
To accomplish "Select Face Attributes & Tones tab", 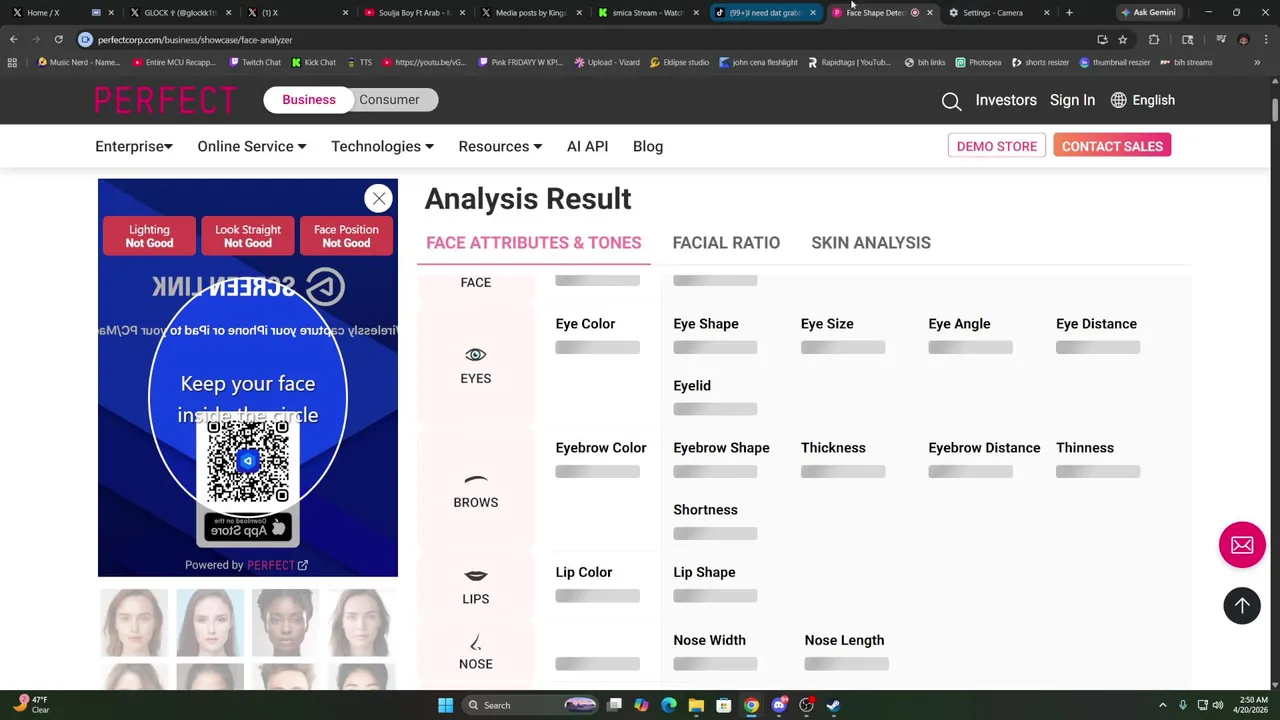I will 534,243.
